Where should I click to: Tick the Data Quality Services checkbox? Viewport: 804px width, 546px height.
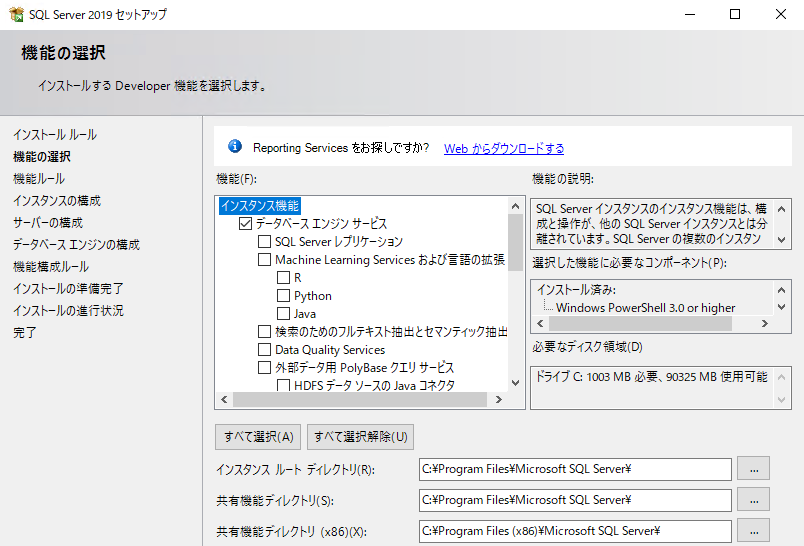(x=264, y=350)
